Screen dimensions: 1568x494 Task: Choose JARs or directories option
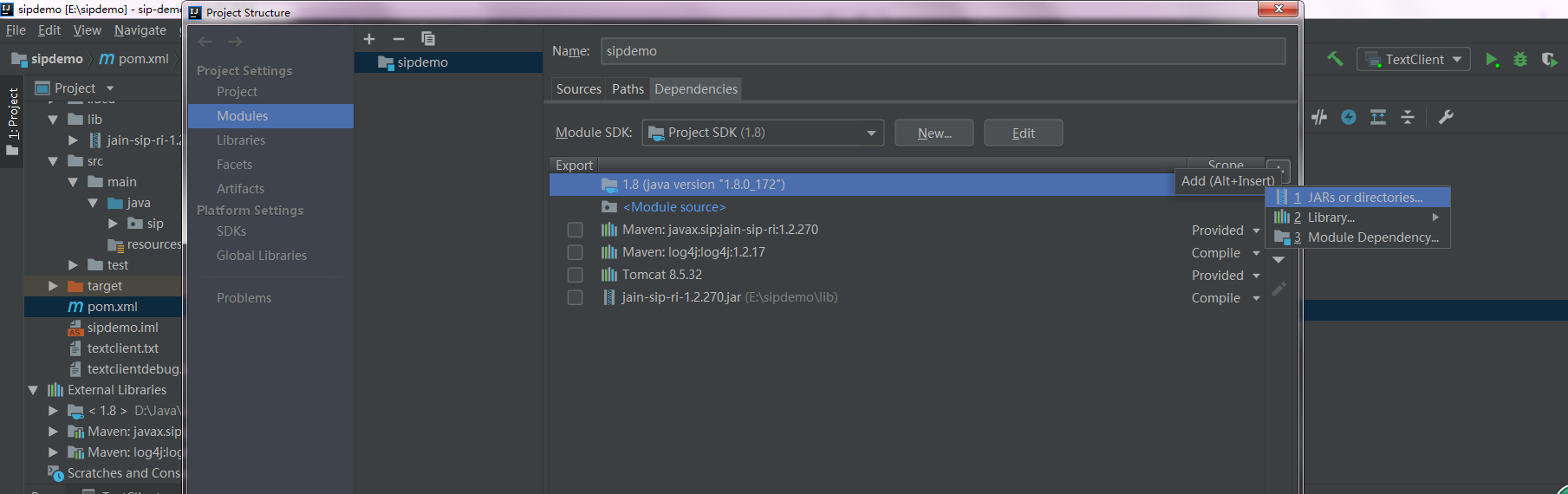tap(1358, 198)
